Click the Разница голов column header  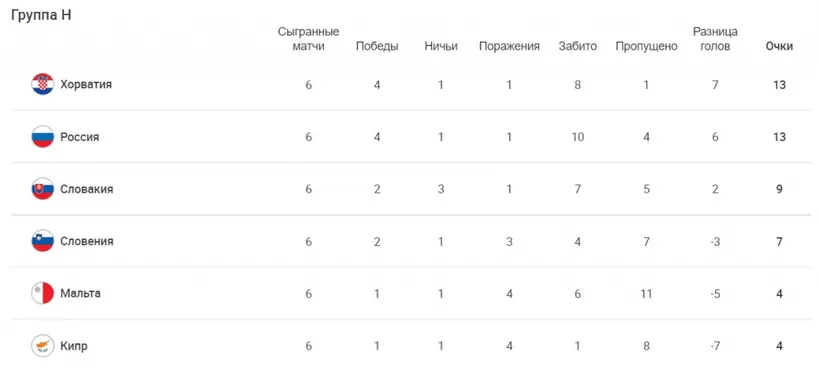click(x=715, y=39)
